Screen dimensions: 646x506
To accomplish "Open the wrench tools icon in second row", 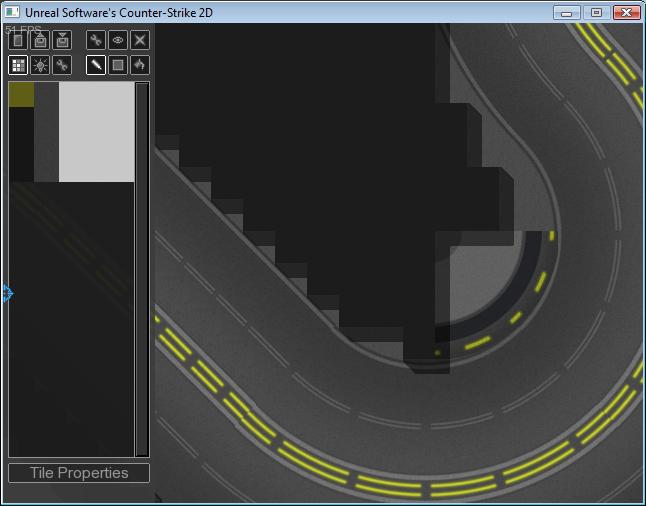I will 62,65.
